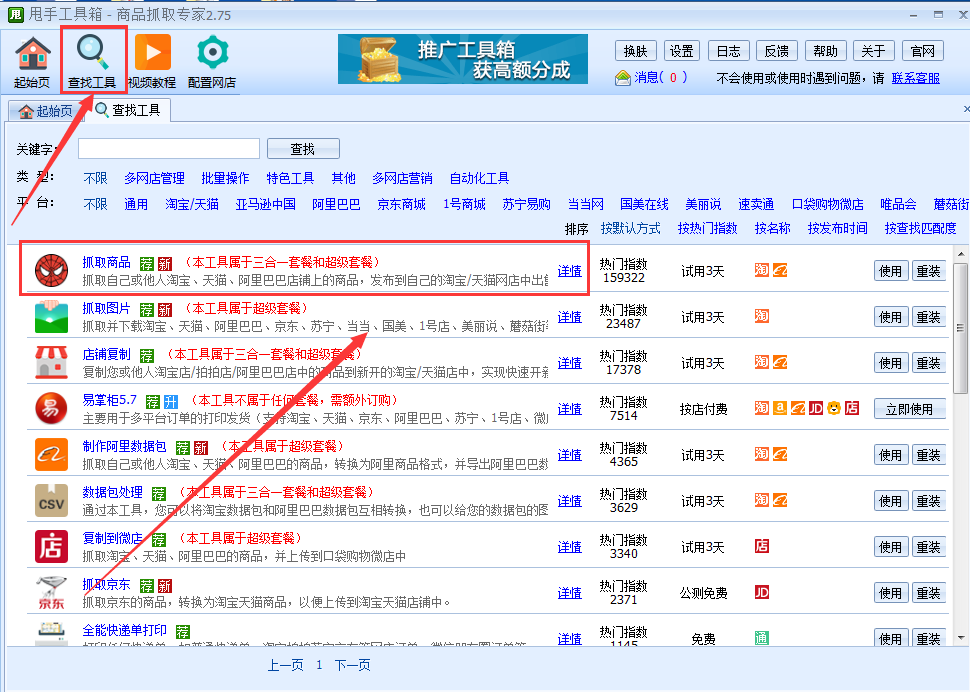Screen dimensions: 970x692
Task: Click the picture icon for 抓取图片
Action: [x=51, y=317]
